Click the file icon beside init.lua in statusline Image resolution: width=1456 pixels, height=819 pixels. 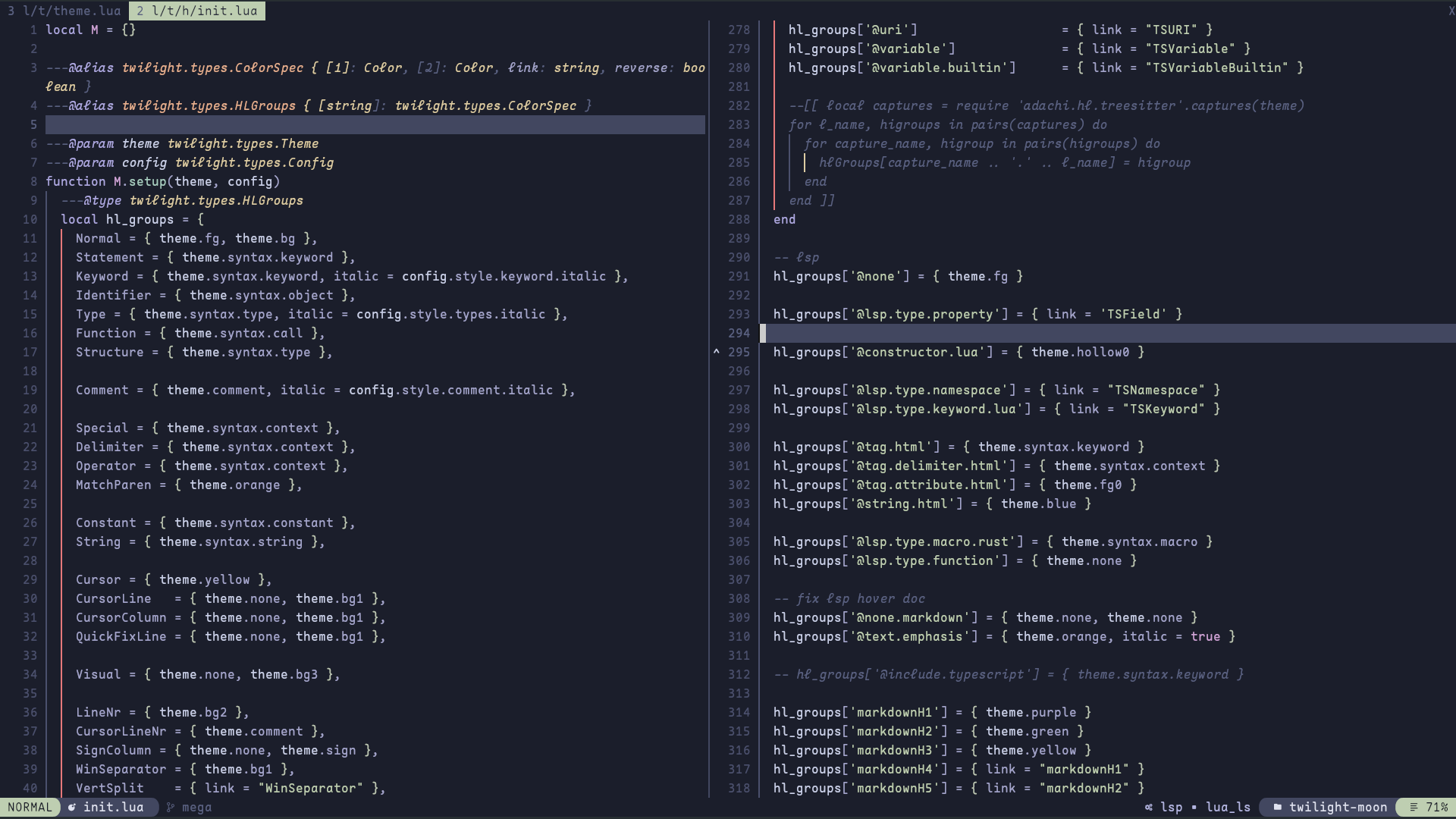pos(72,807)
